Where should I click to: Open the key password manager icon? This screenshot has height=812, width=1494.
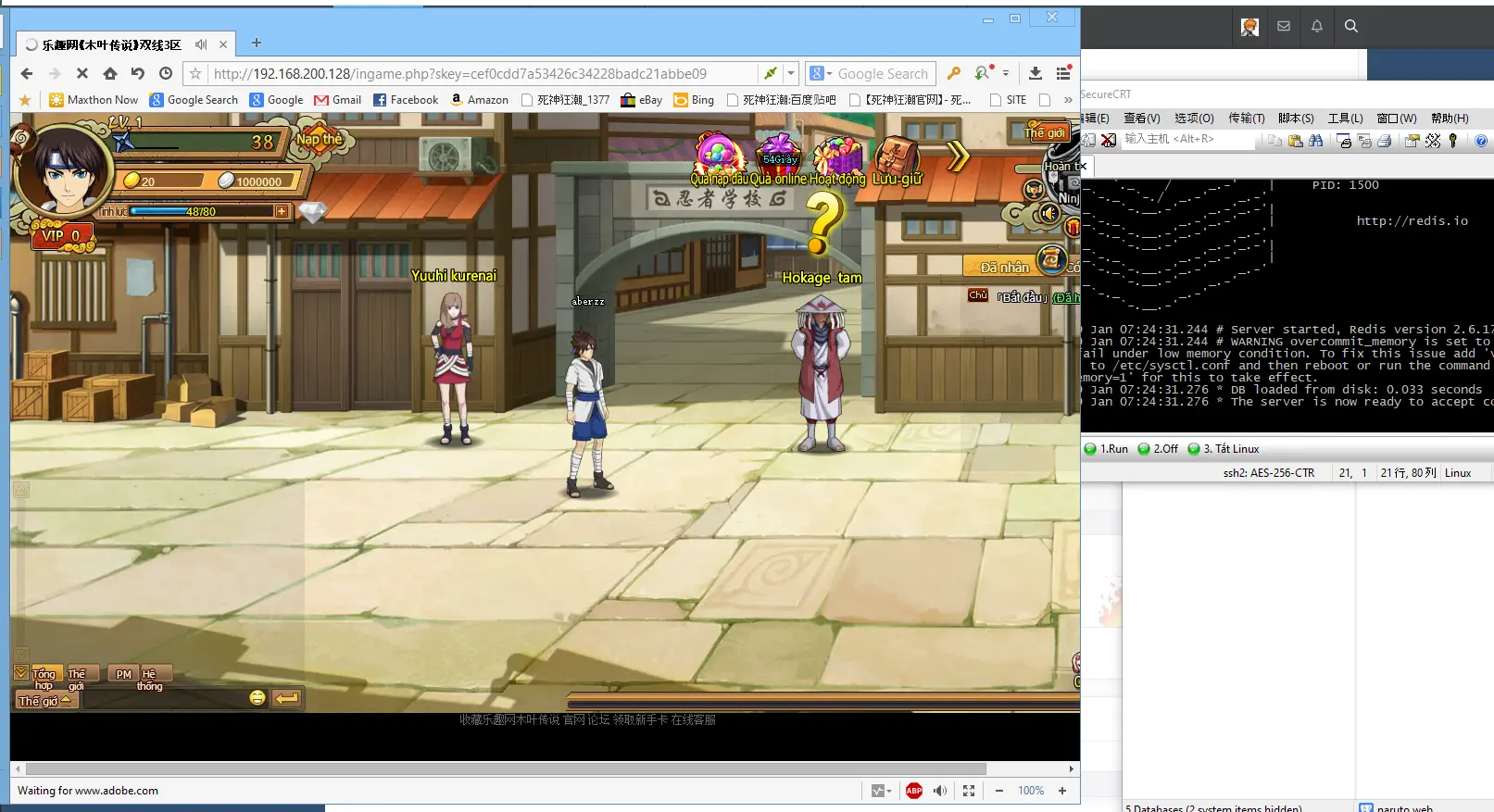point(953,73)
